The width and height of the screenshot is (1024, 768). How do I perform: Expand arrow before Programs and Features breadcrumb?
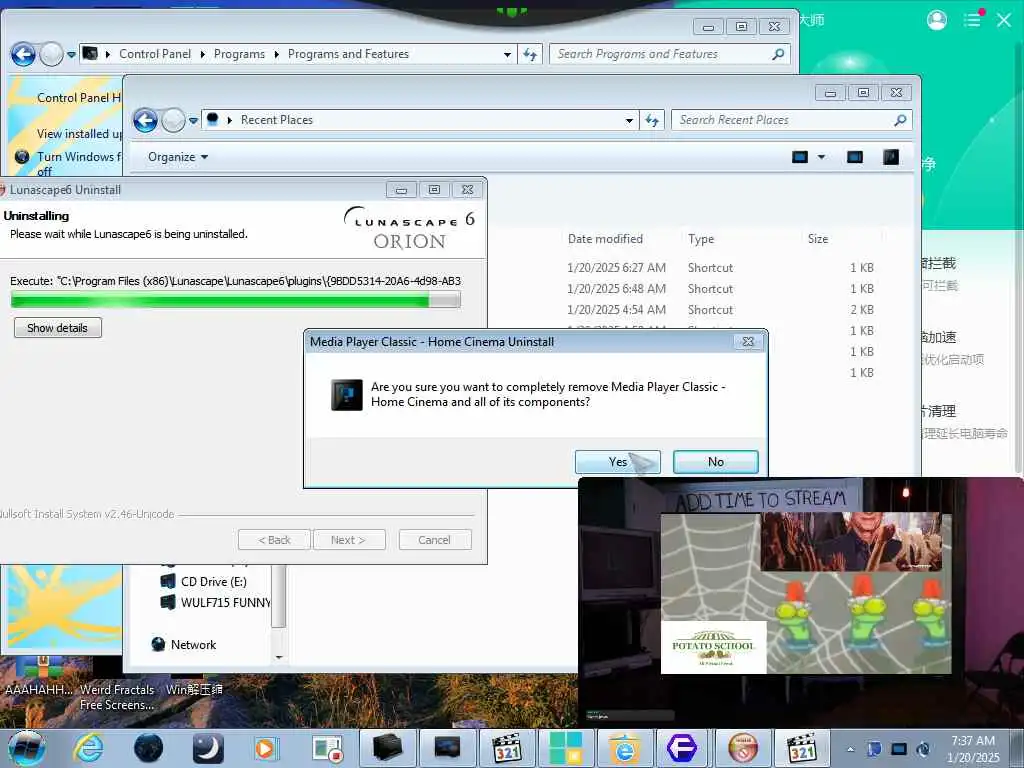pos(276,54)
